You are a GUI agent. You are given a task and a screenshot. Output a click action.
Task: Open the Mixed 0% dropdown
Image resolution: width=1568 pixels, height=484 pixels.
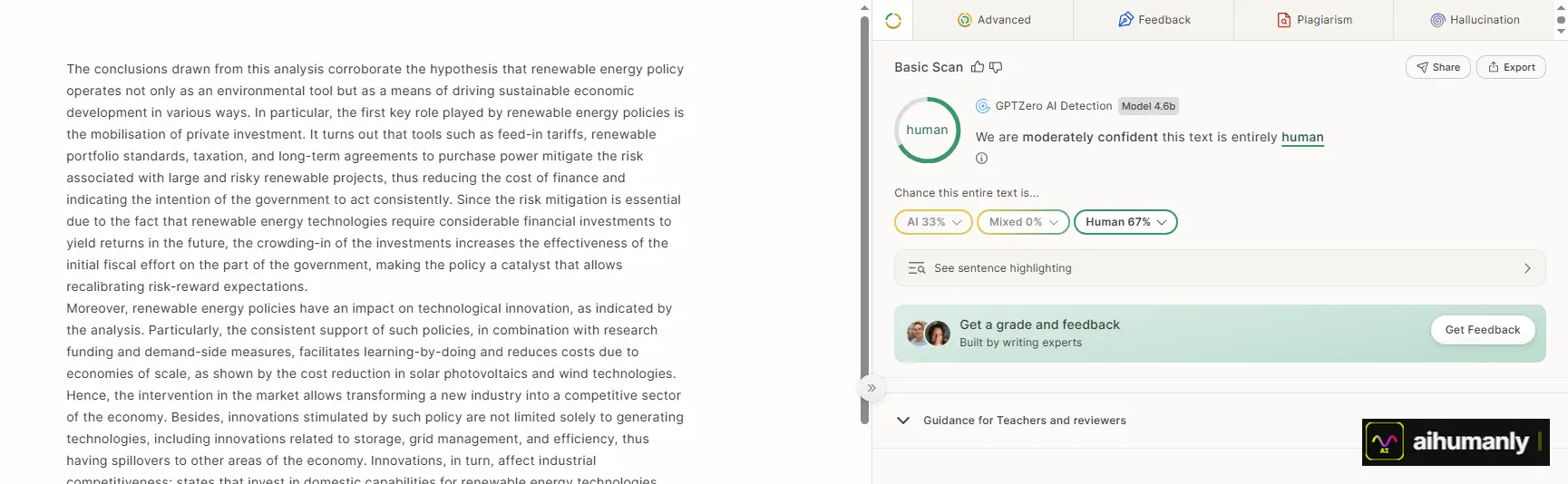click(x=1023, y=222)
